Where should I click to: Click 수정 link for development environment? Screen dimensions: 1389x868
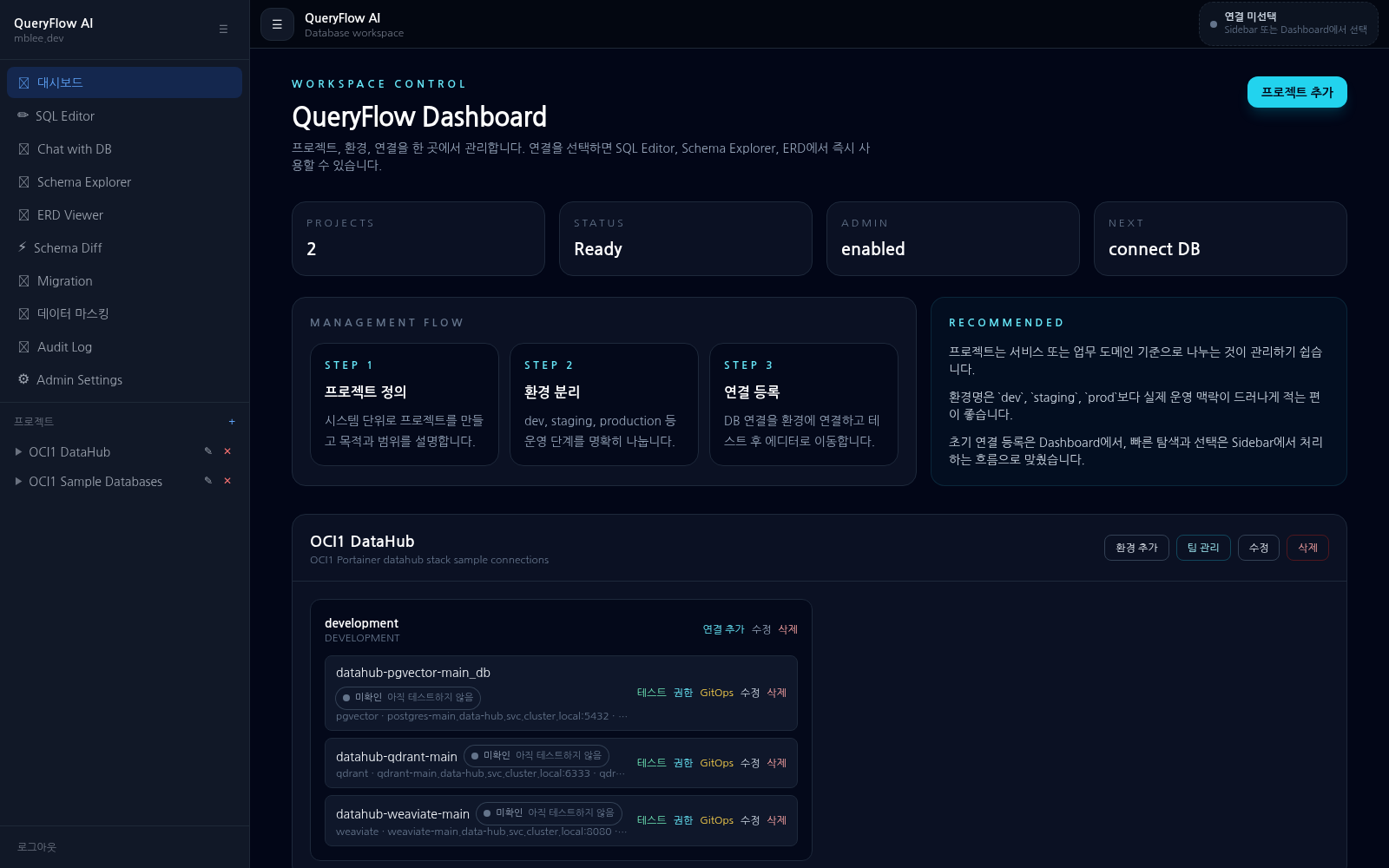(761, 629)
